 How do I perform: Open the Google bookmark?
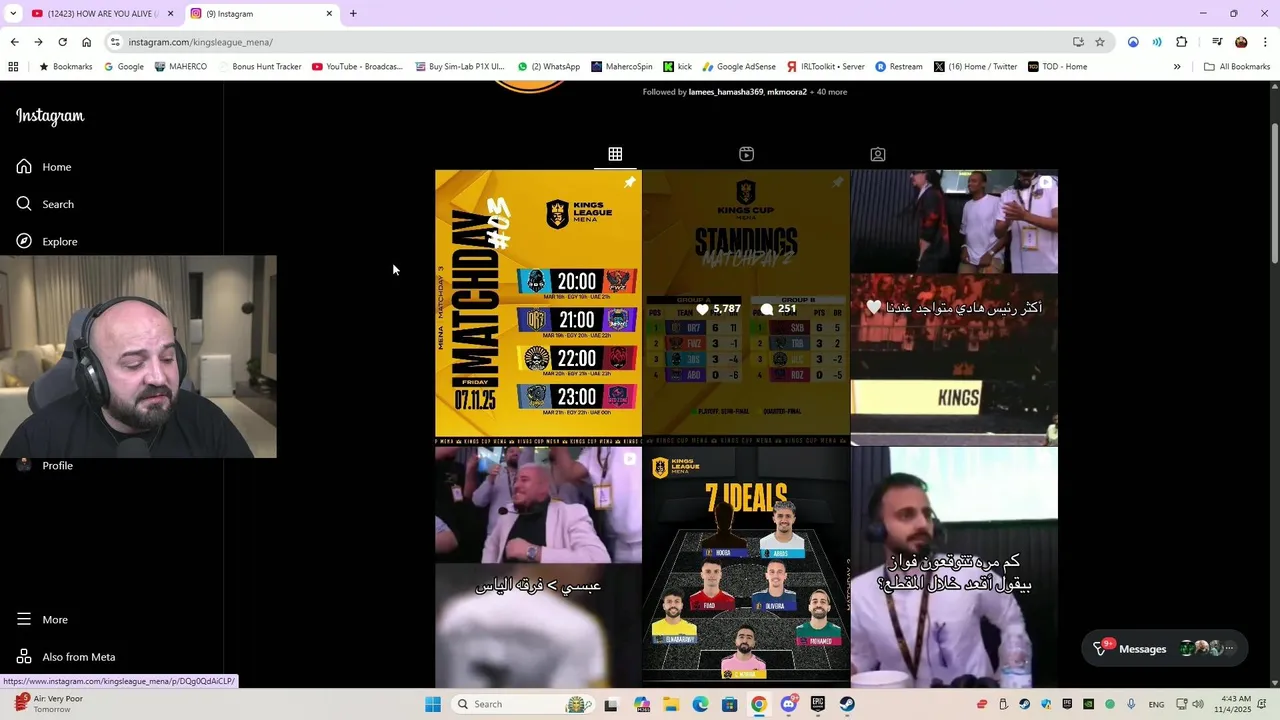(x=124, y=67)
